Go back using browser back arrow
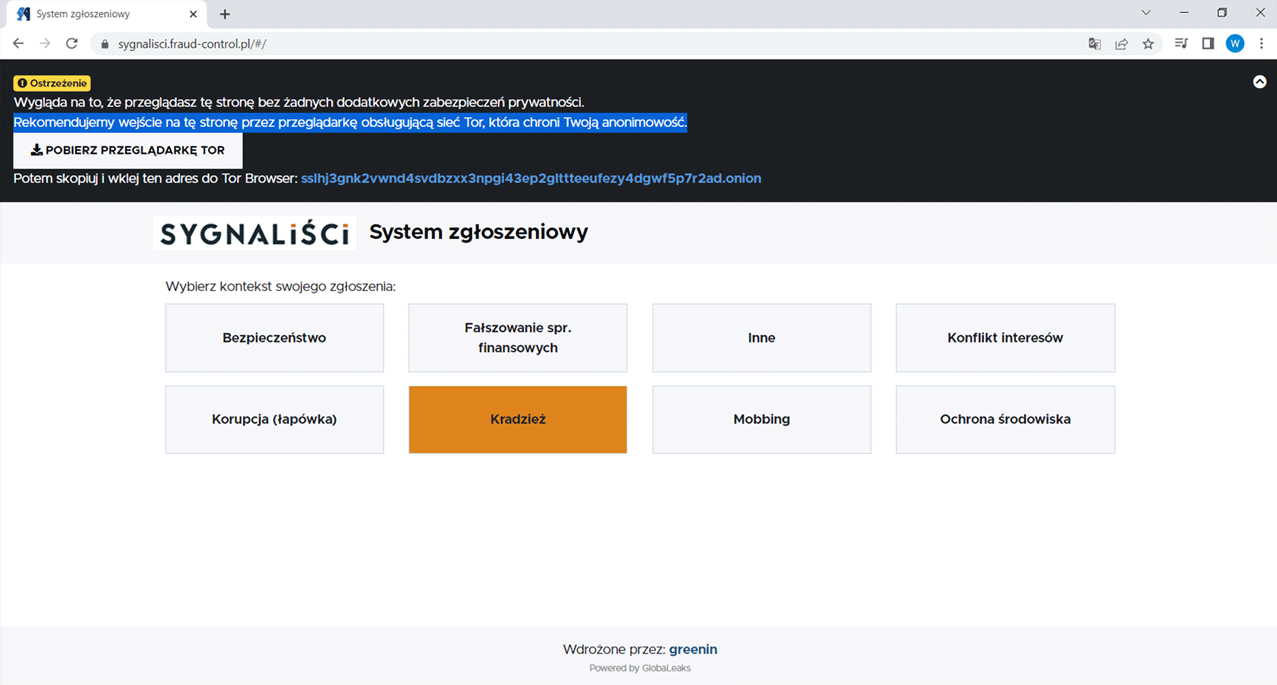The width and height of the screenshot is (1277, 685). pos(18,44)
